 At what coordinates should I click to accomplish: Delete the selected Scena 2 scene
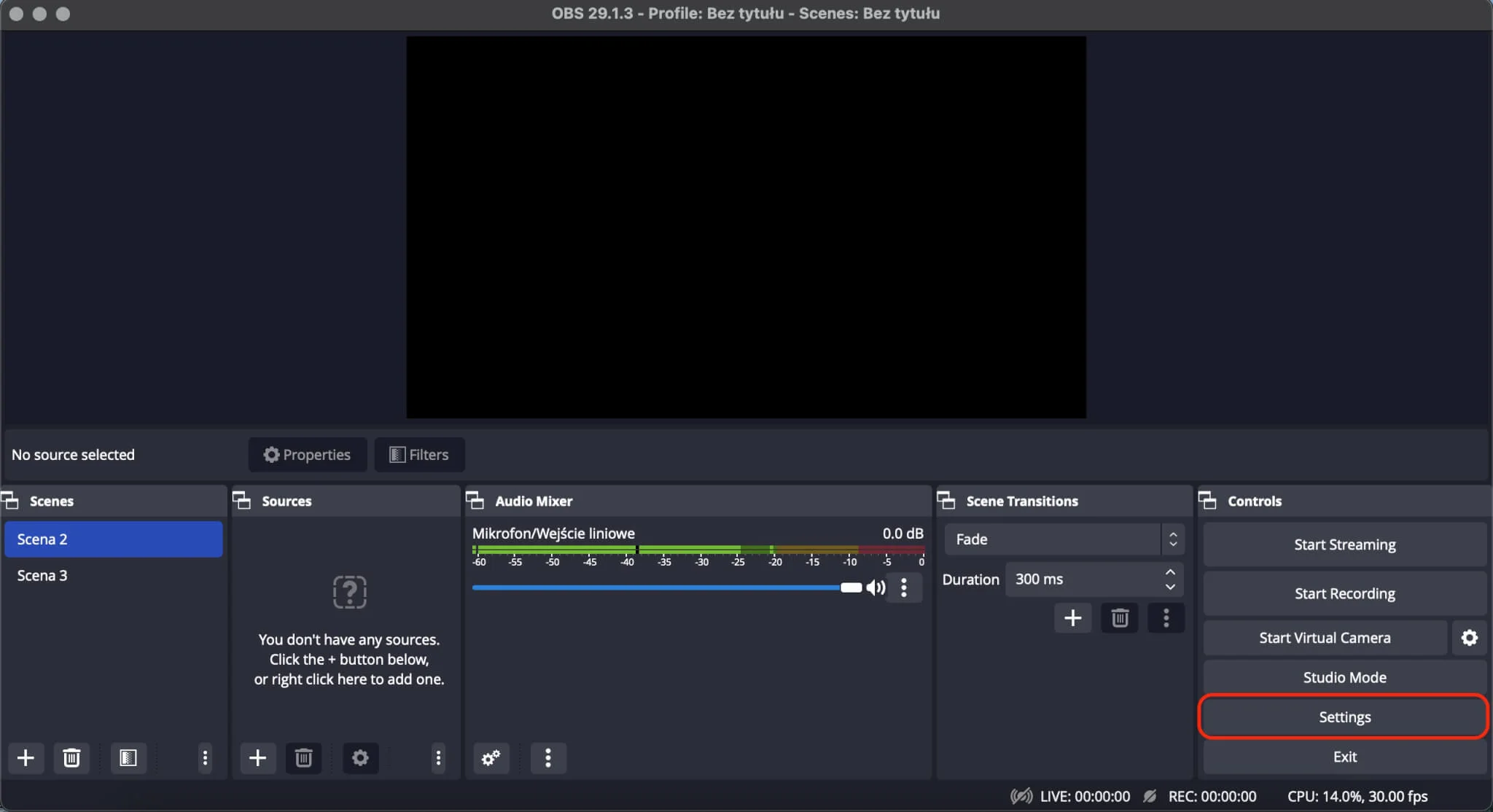point(71,758)
